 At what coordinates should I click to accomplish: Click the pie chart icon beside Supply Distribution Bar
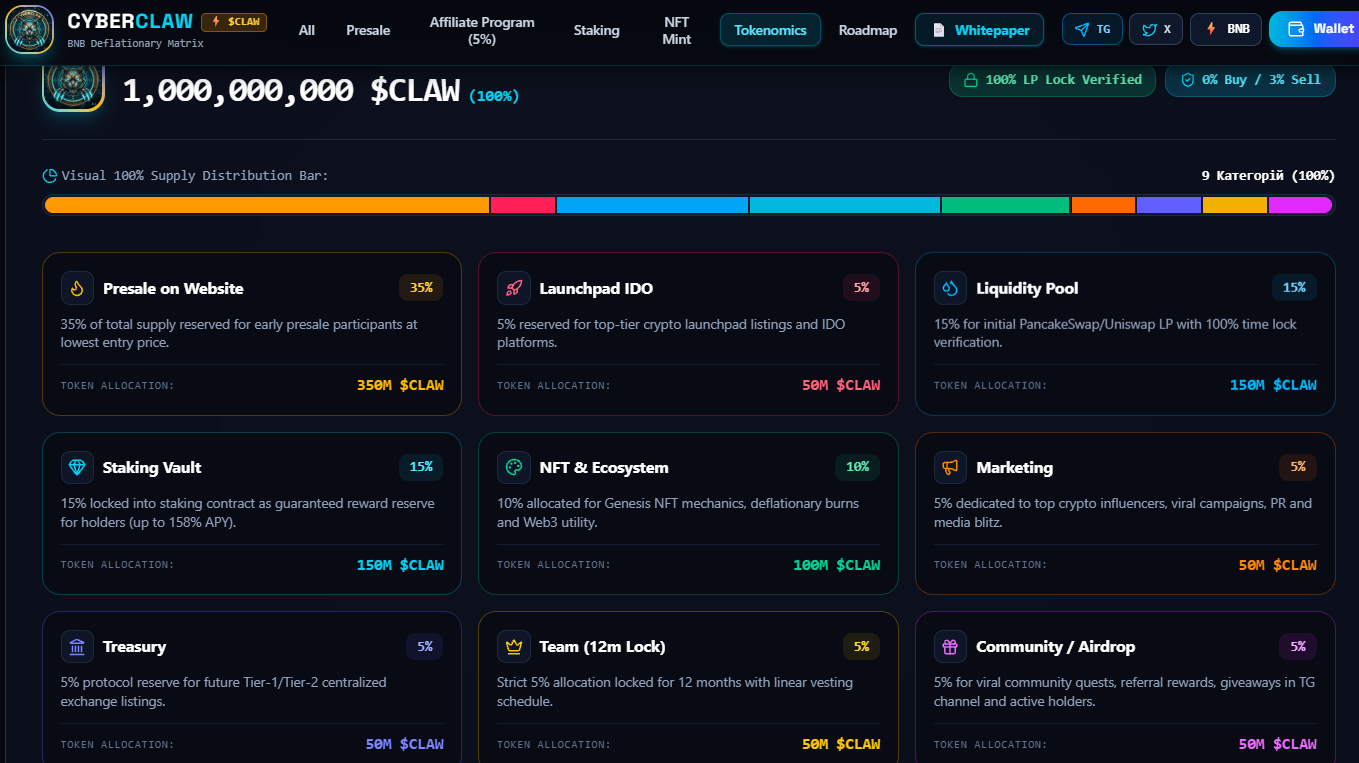pos(50,176)
